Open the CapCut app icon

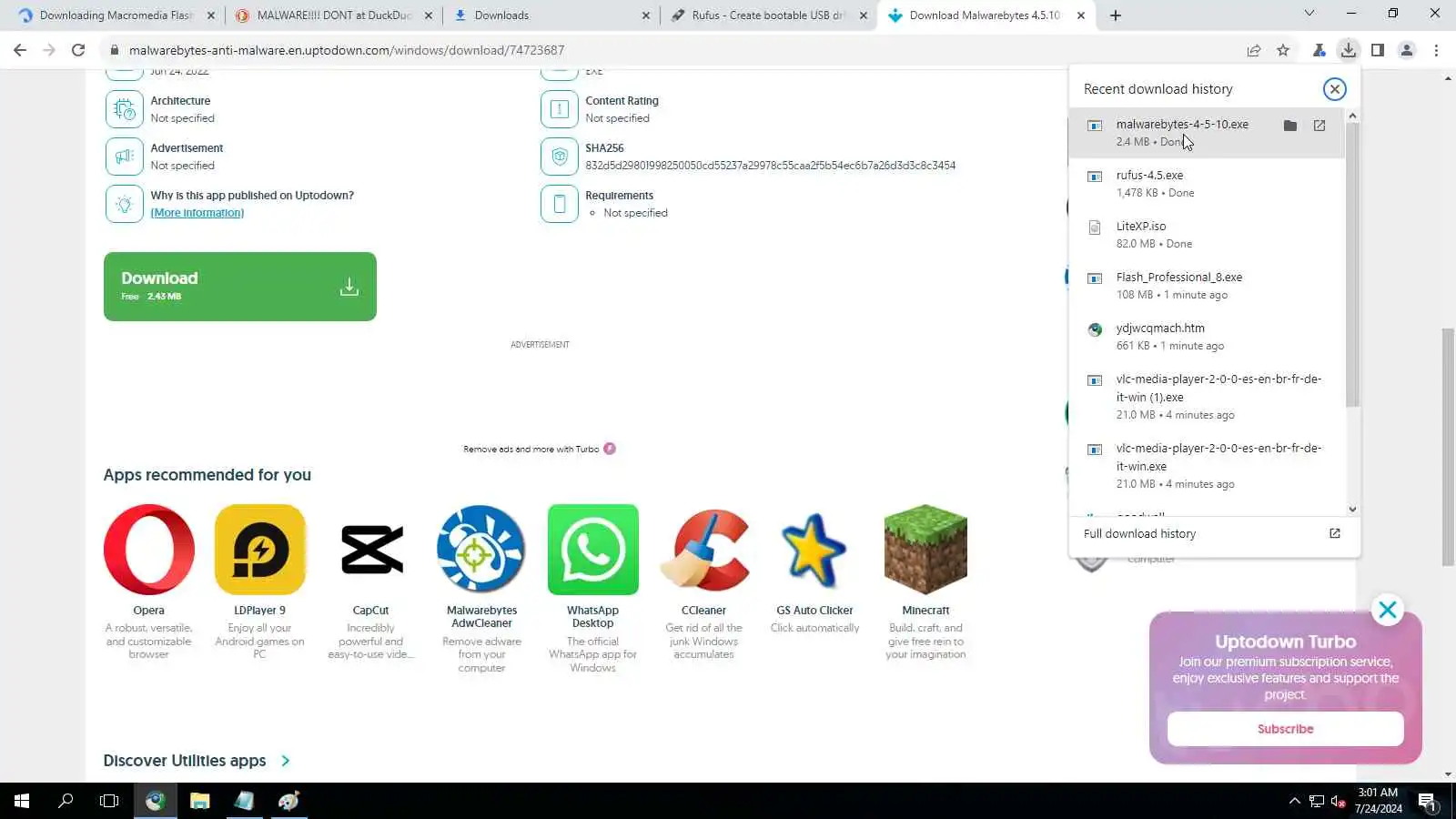371,550
